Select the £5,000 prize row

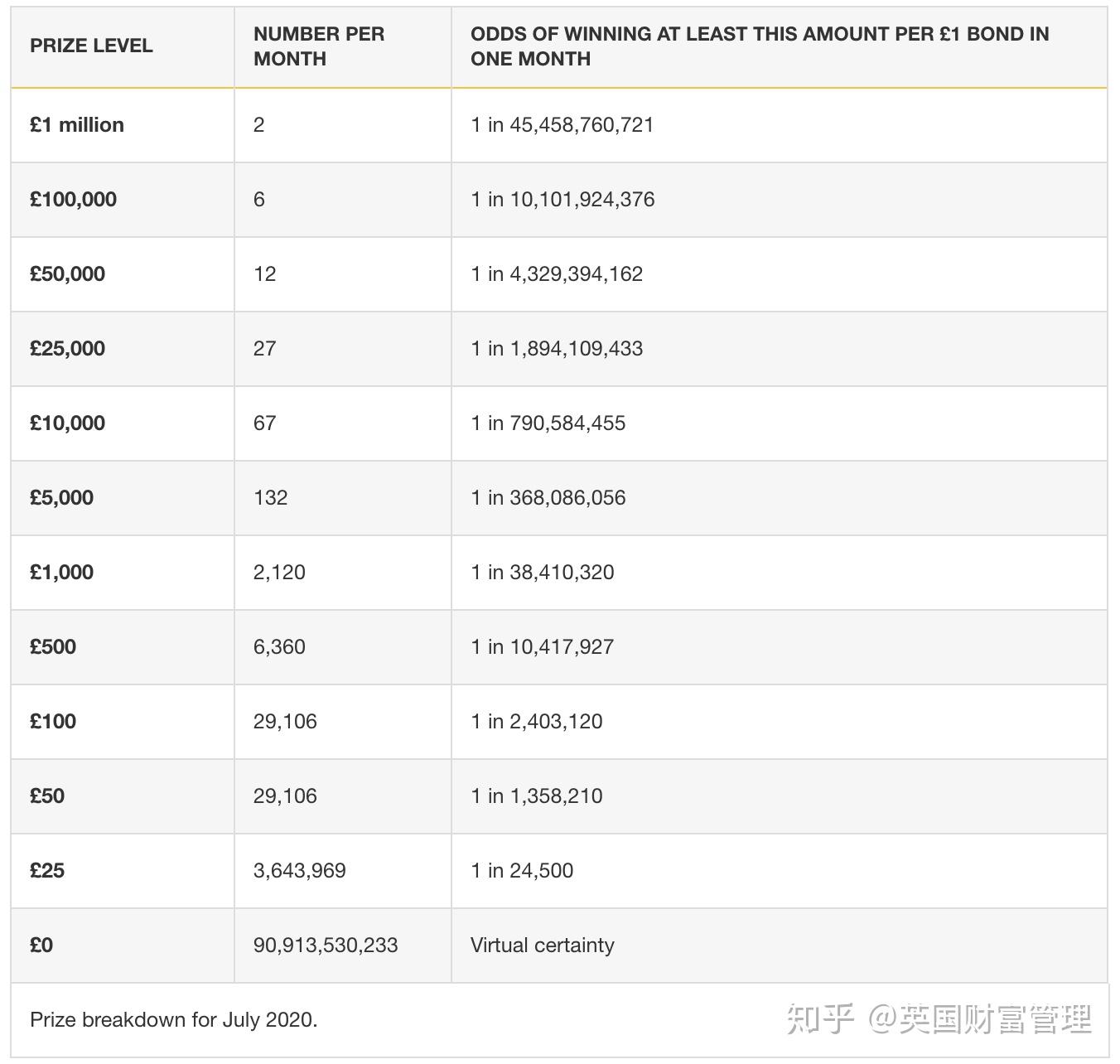61,497
